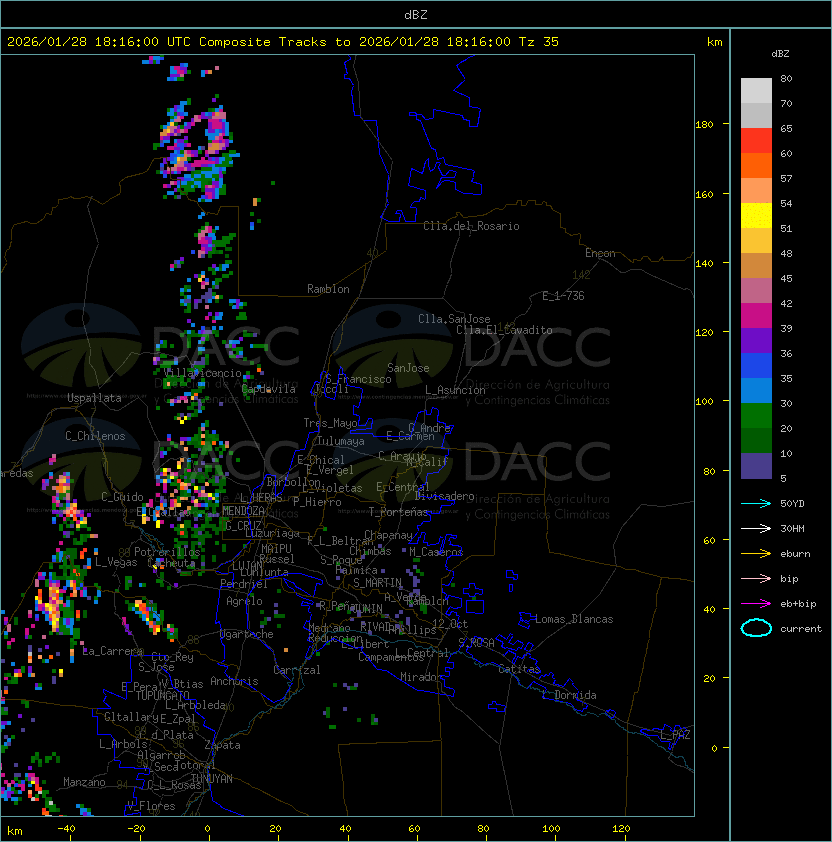Image resolution: width=832 pixels, height=842 pixels.
Task: Select the 'Clla.del_Rosario' label on map
Action: pyautogui.click(x=471, y=226)
